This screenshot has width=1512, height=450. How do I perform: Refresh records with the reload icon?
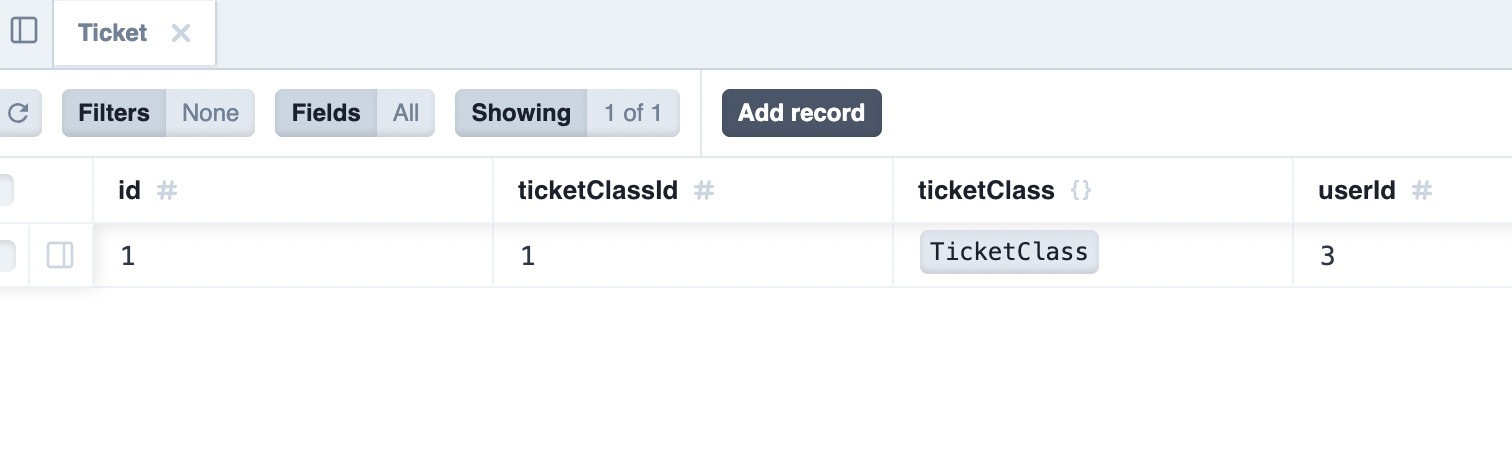(17, 113)
